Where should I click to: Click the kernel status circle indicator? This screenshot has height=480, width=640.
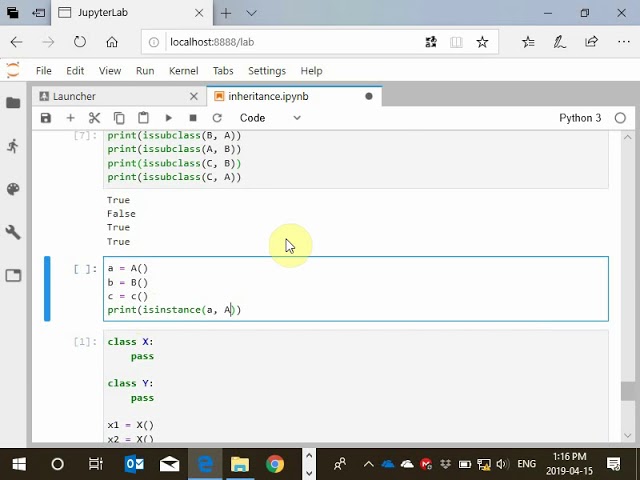click(620, 118)
